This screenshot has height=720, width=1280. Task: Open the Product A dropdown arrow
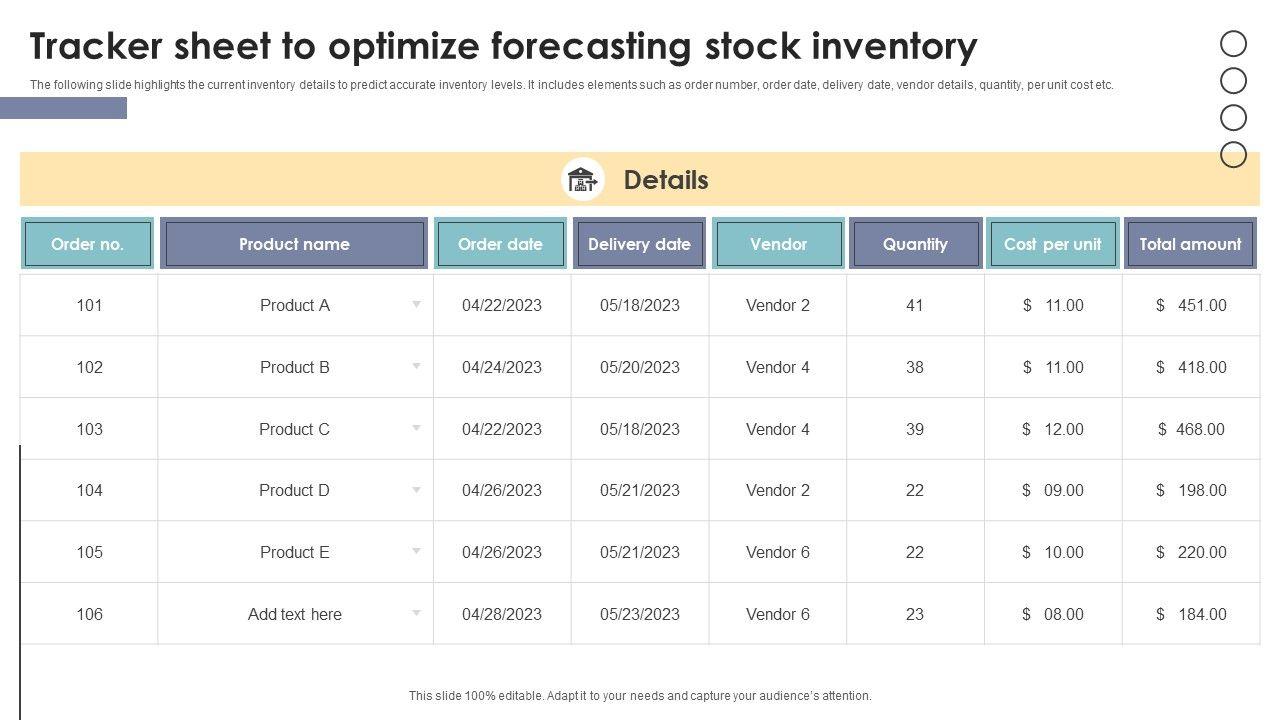pyautogui.click(x=416, y=304)
